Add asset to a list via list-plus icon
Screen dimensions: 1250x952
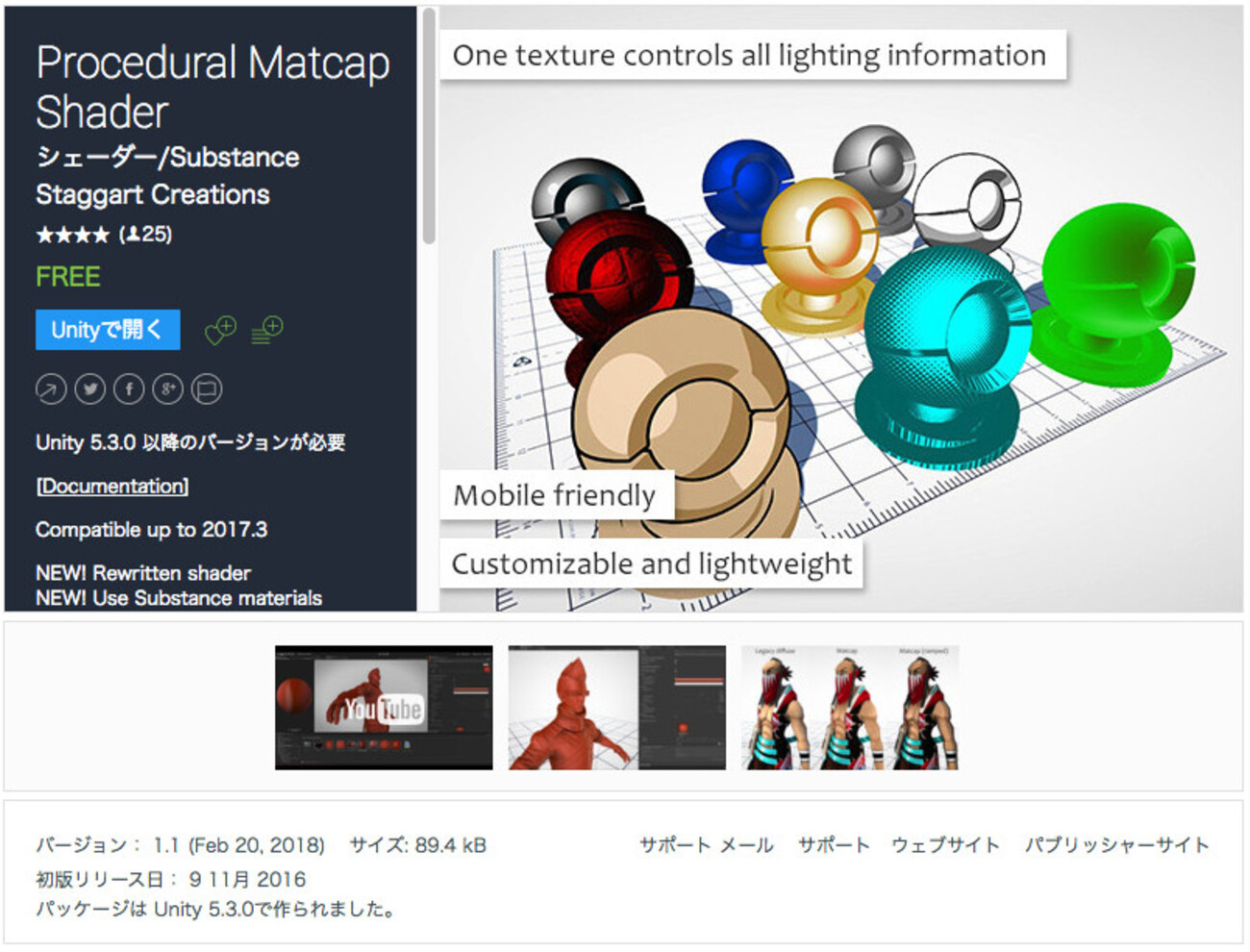(x=267, y=330)
